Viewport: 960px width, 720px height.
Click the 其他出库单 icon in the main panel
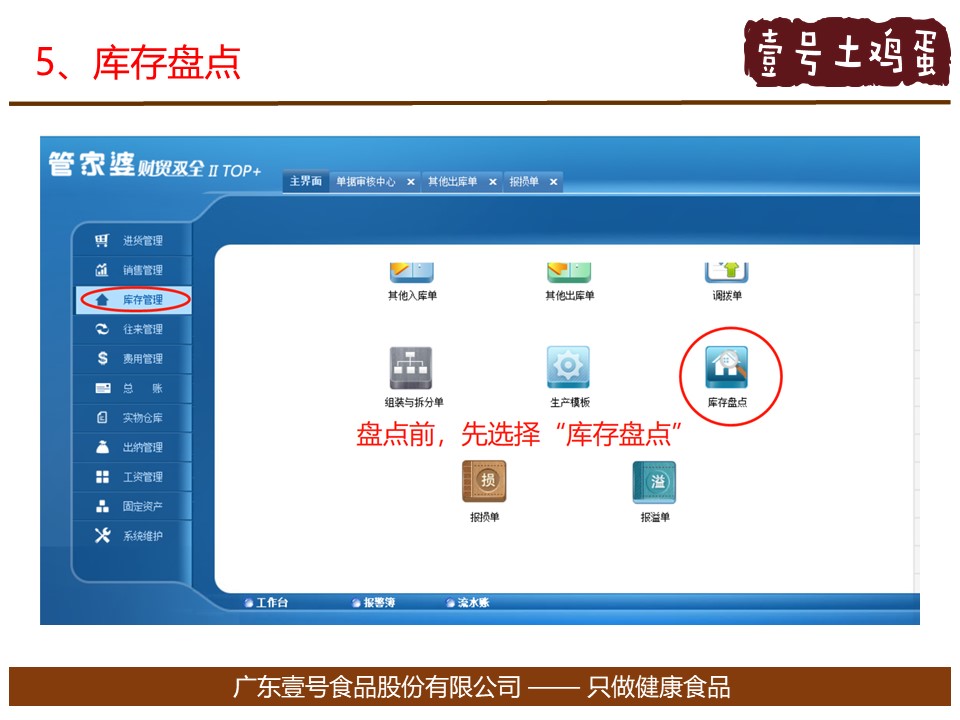[x=569, y=272]
